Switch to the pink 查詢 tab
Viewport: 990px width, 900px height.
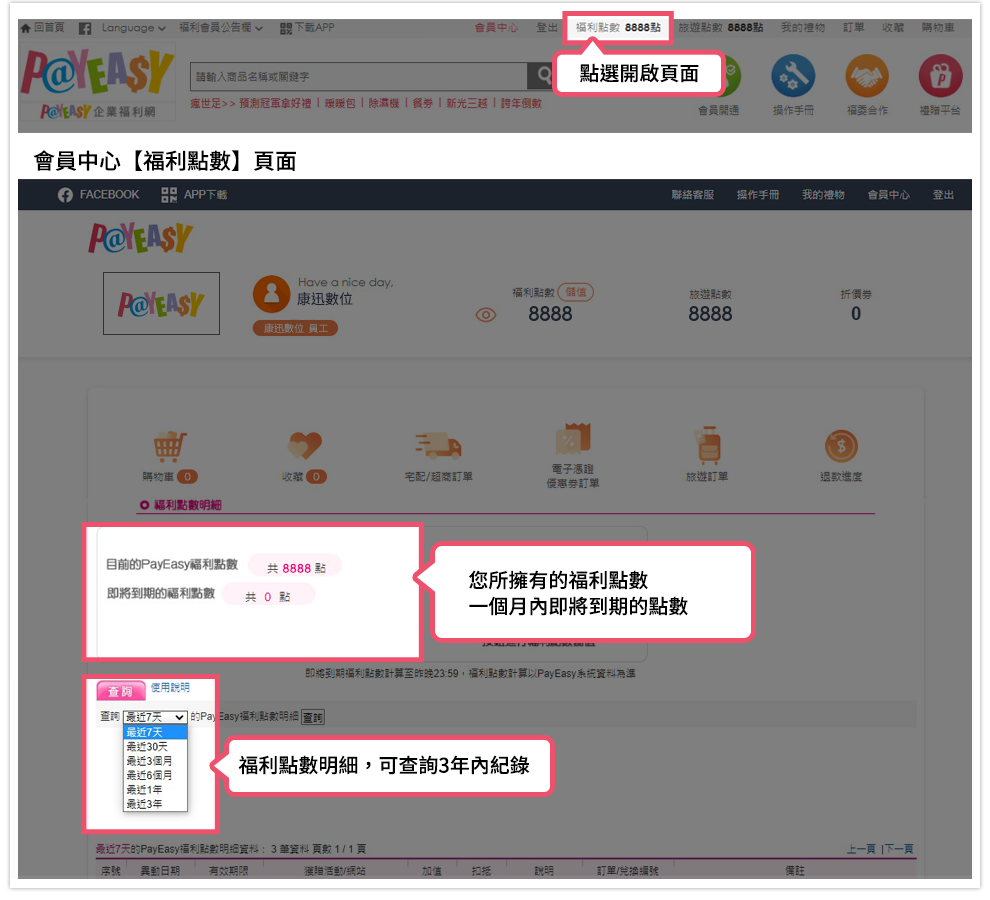(121, 691)
